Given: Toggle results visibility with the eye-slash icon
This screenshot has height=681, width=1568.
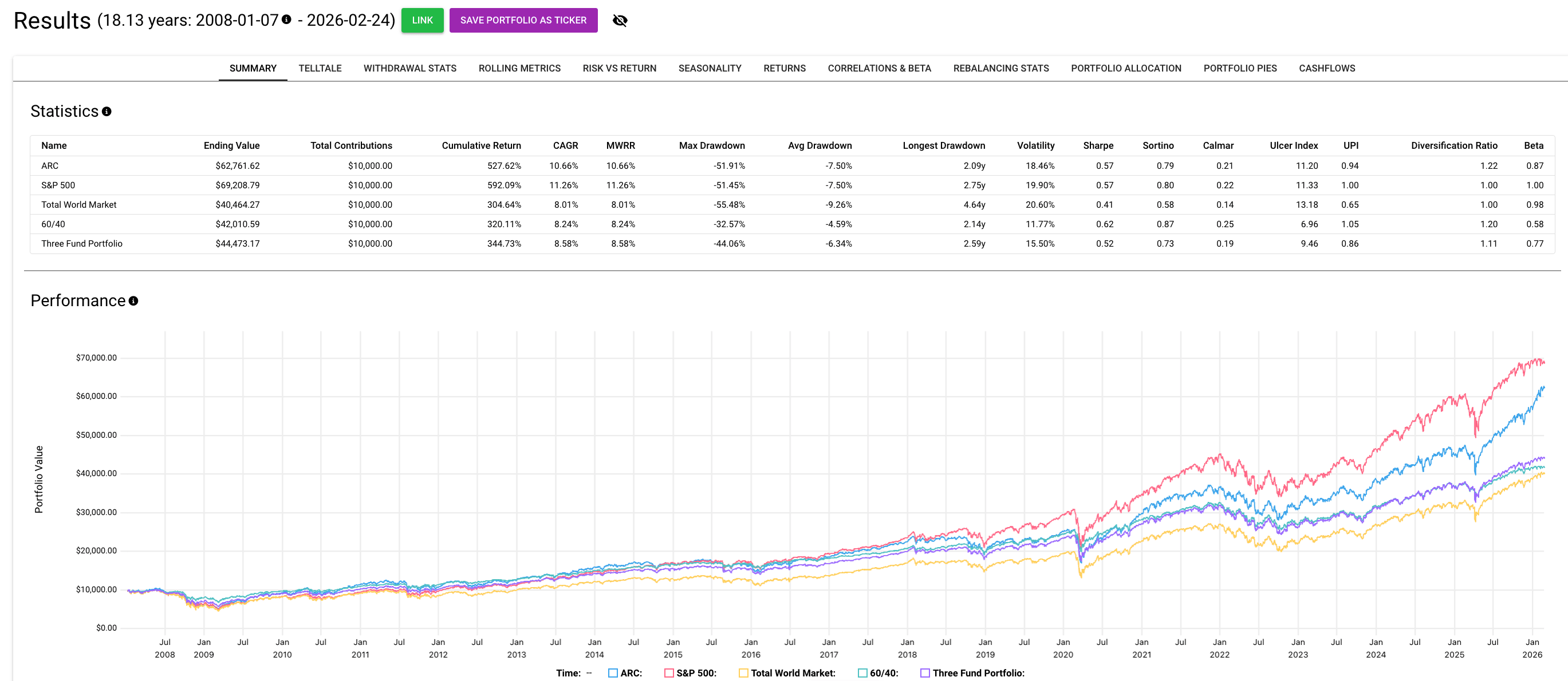Looking at the screenshot, I should pos(621,20).
